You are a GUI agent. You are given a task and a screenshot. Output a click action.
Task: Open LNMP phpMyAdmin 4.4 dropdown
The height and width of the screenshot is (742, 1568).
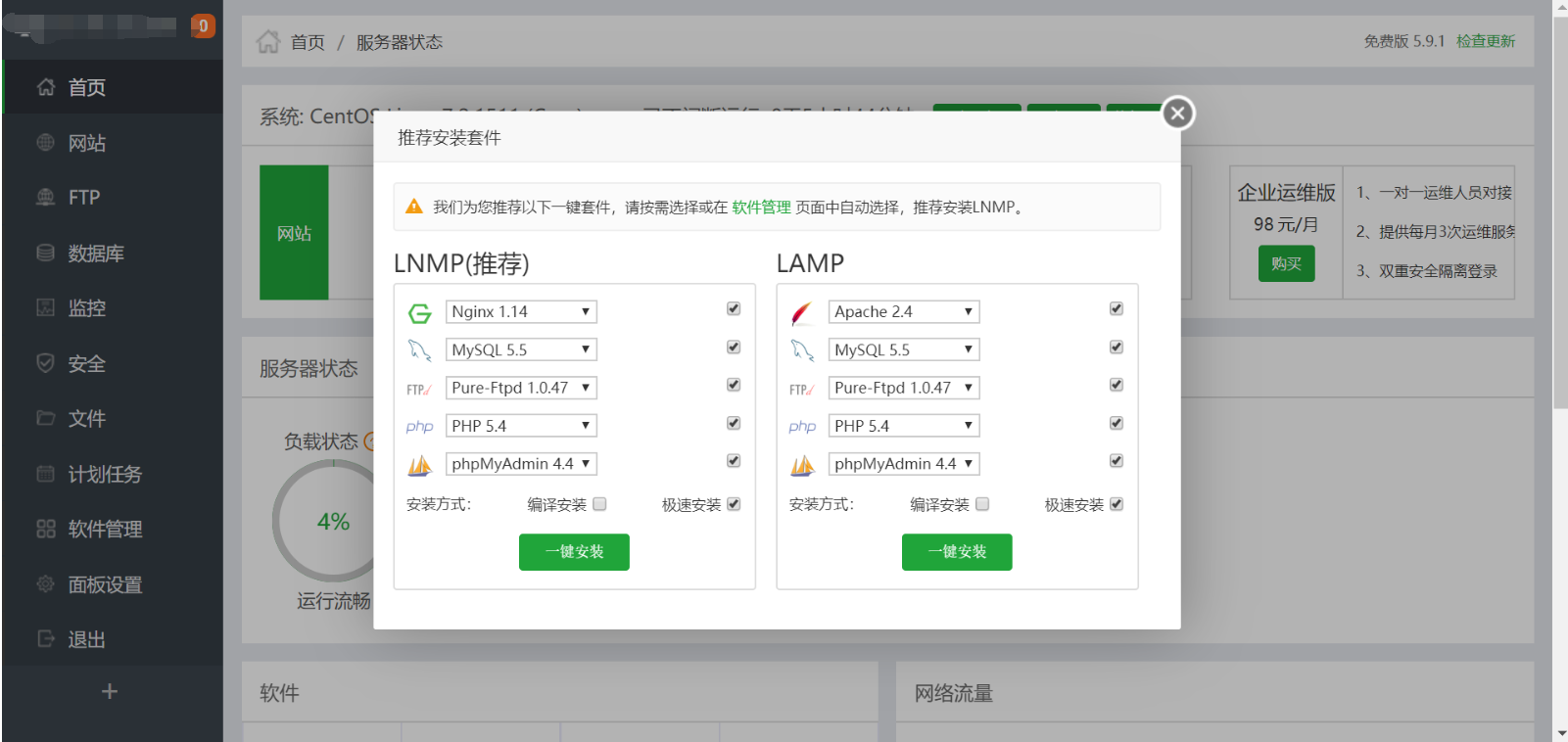521,464
